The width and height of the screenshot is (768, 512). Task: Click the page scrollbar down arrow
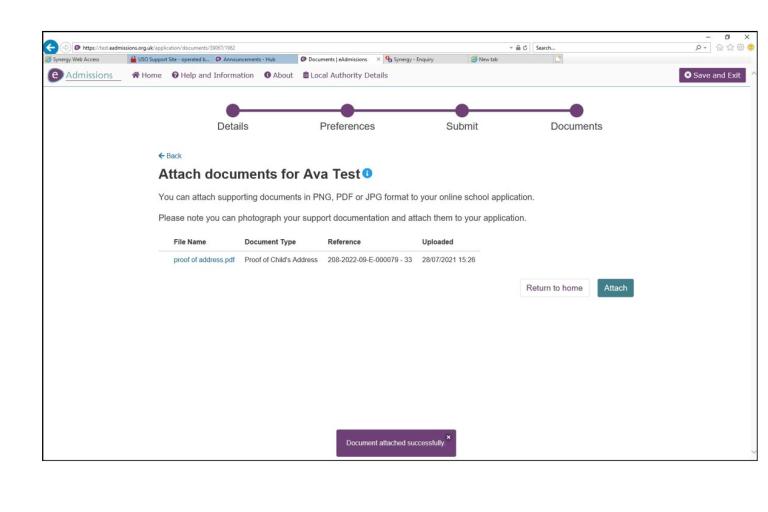click(754, 452)
